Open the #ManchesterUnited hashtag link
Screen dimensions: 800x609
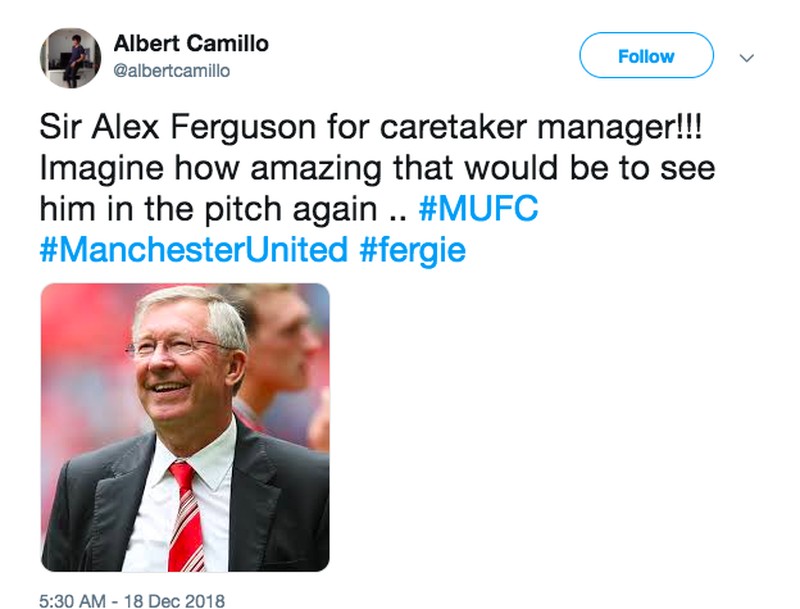(x=192, y=250)
